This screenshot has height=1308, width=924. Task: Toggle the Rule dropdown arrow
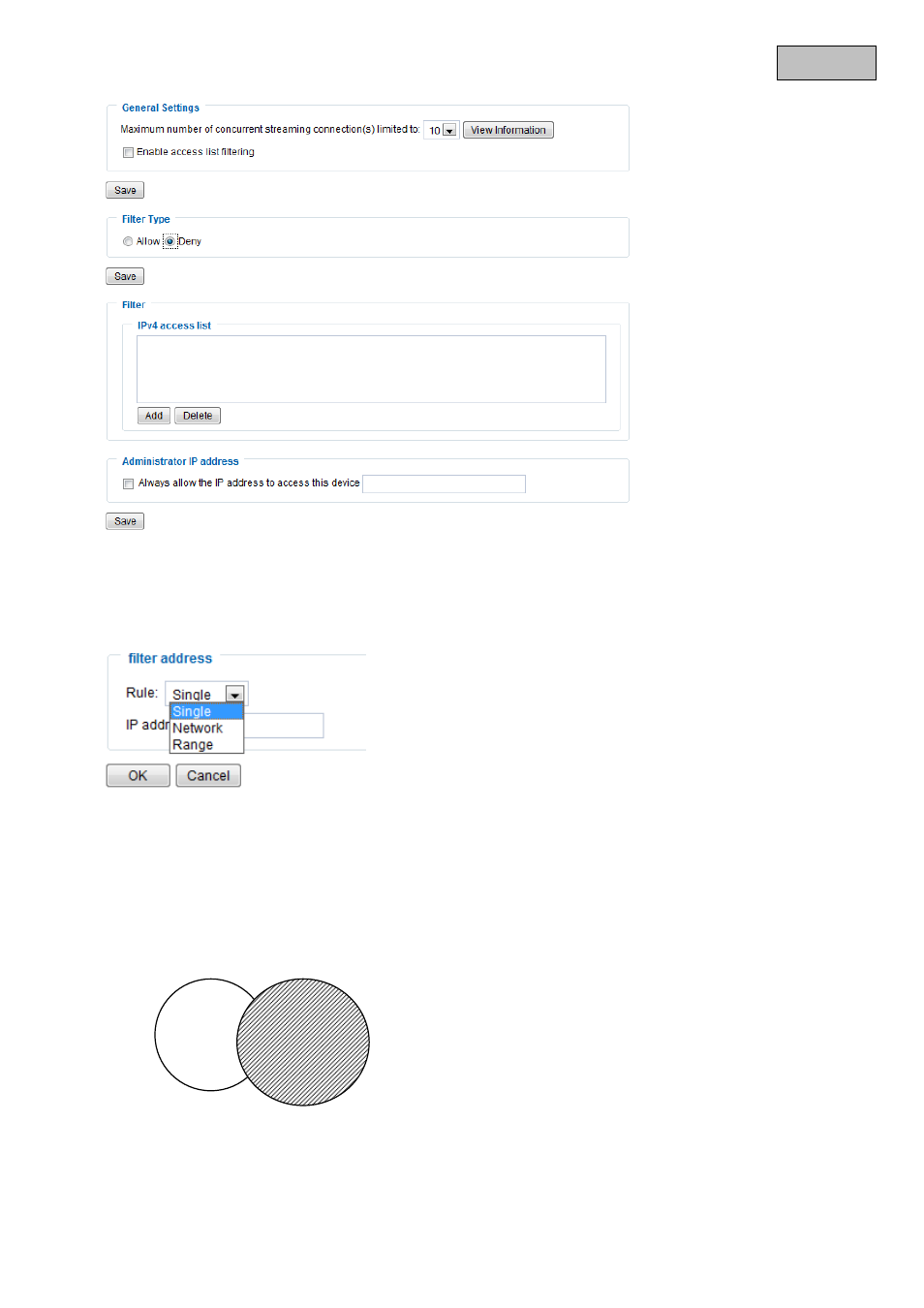tap(234, 694)
